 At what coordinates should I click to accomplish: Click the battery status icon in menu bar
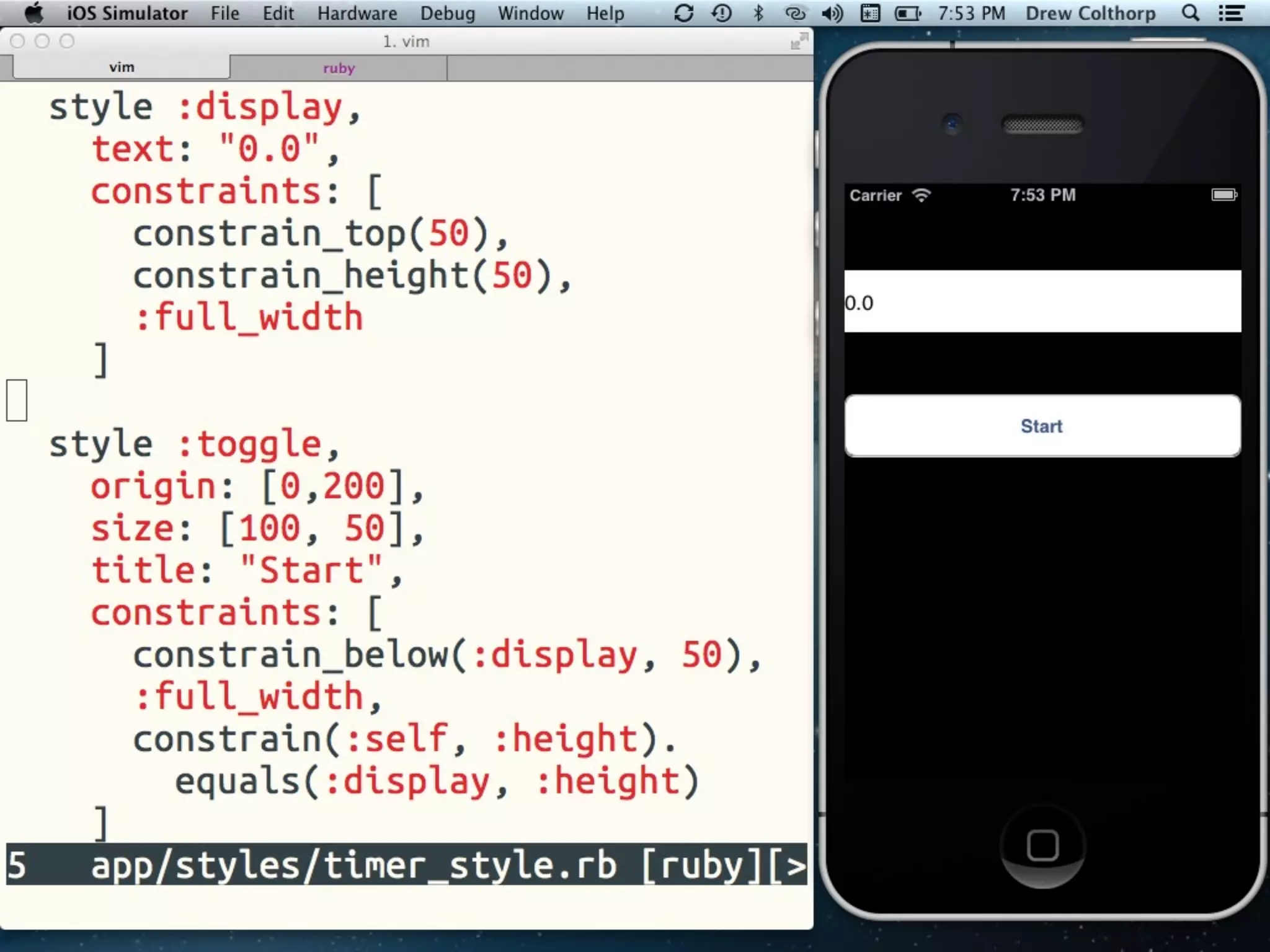[x=908, y=13]
